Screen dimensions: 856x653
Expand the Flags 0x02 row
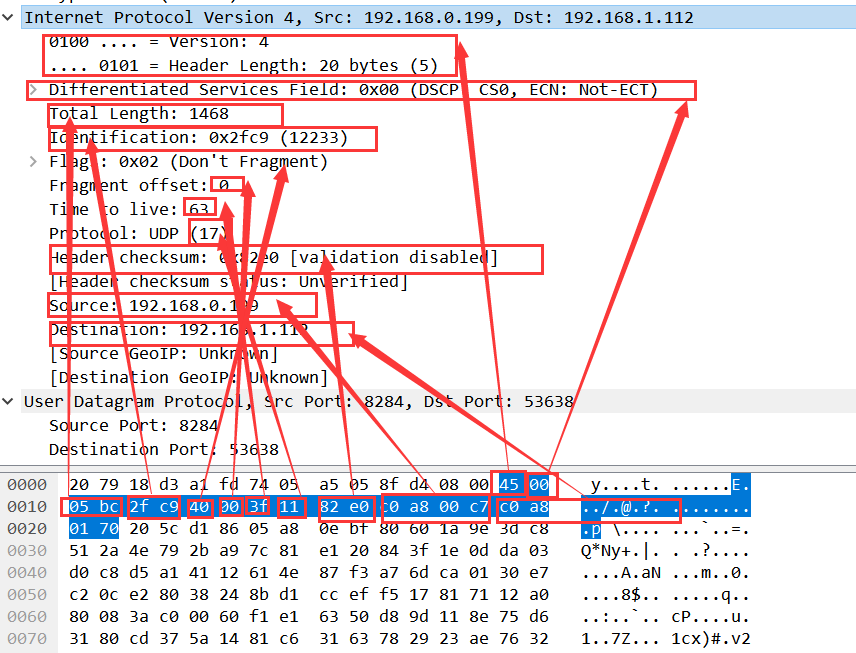[x=33, y=162]
